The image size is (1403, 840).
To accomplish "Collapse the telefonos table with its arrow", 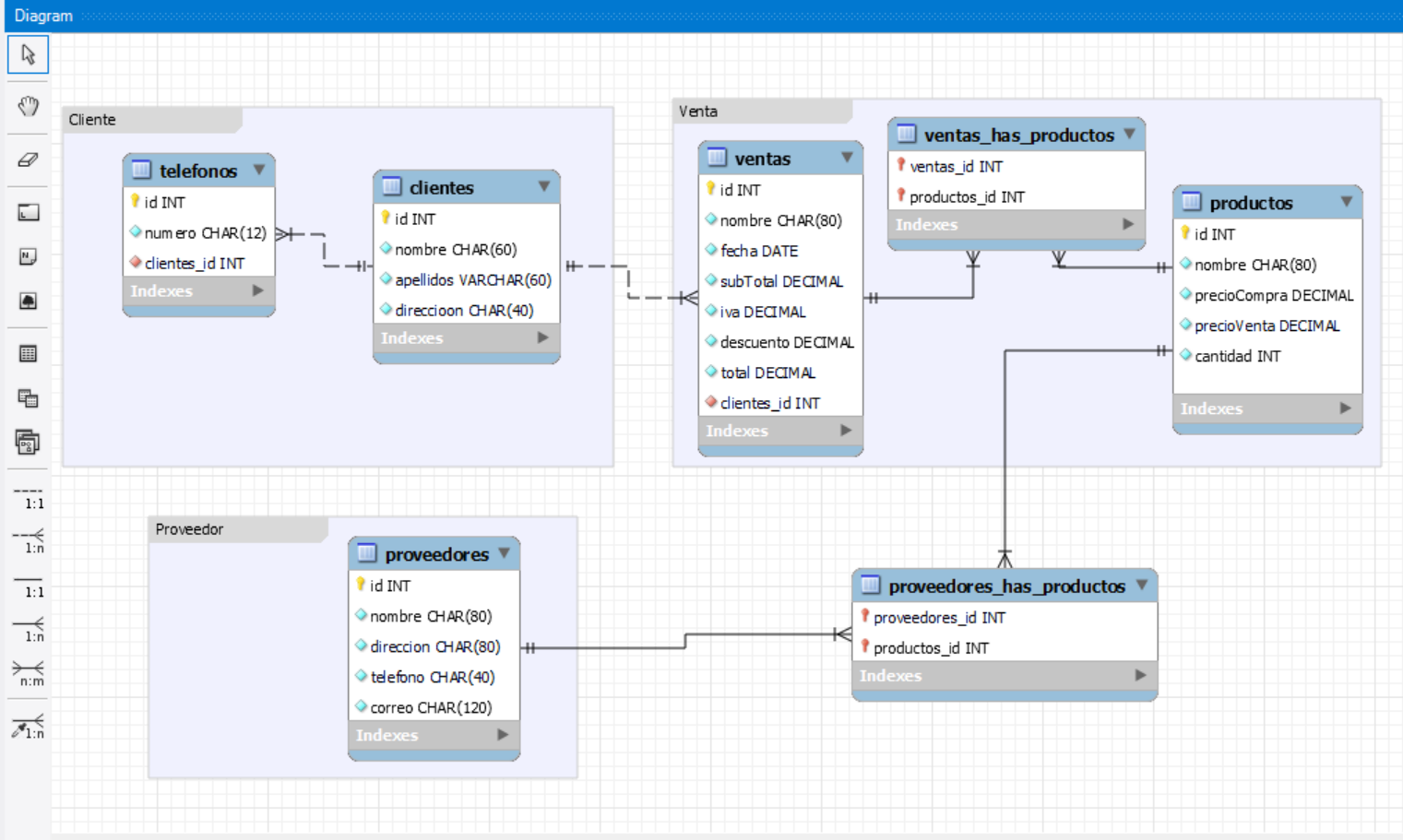I will (259, 170).
